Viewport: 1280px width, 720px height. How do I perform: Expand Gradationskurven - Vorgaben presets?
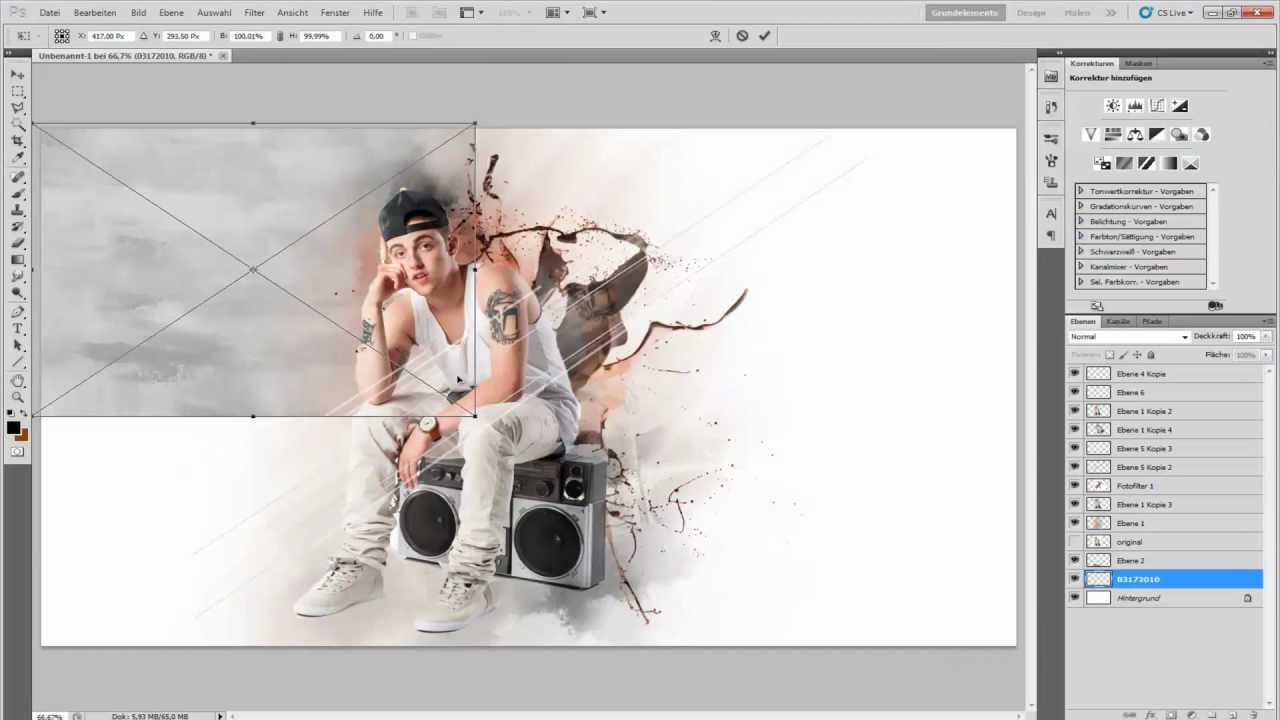(x=1081, y=206)
